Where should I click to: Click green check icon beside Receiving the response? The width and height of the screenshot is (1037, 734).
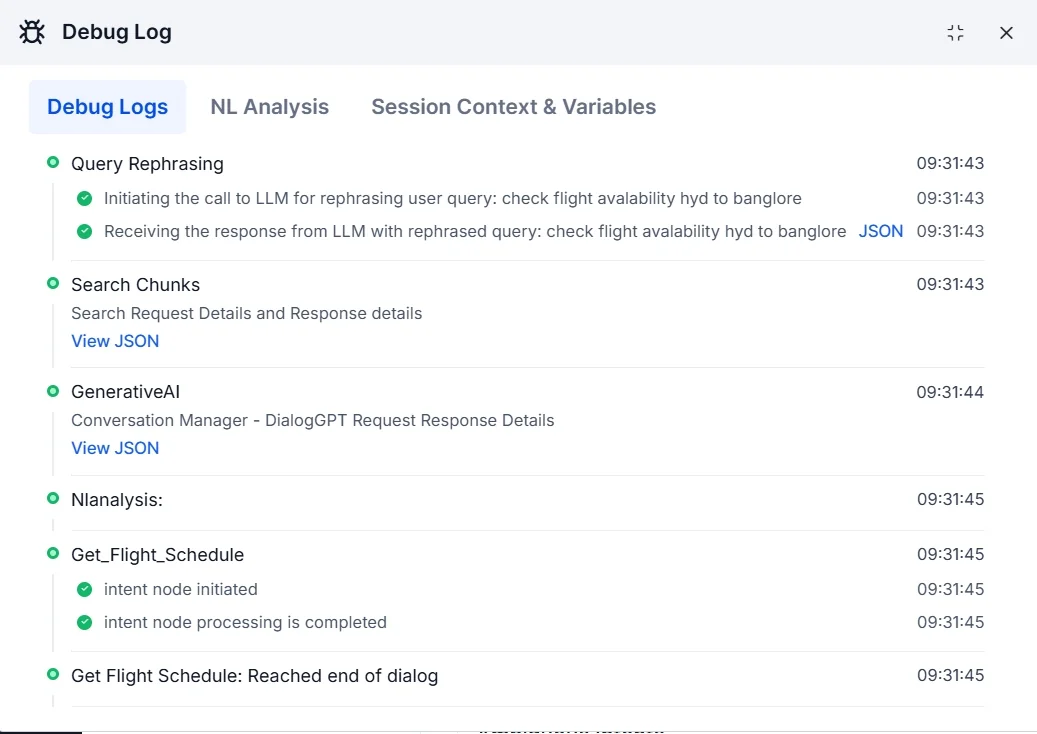coord(85,231)
